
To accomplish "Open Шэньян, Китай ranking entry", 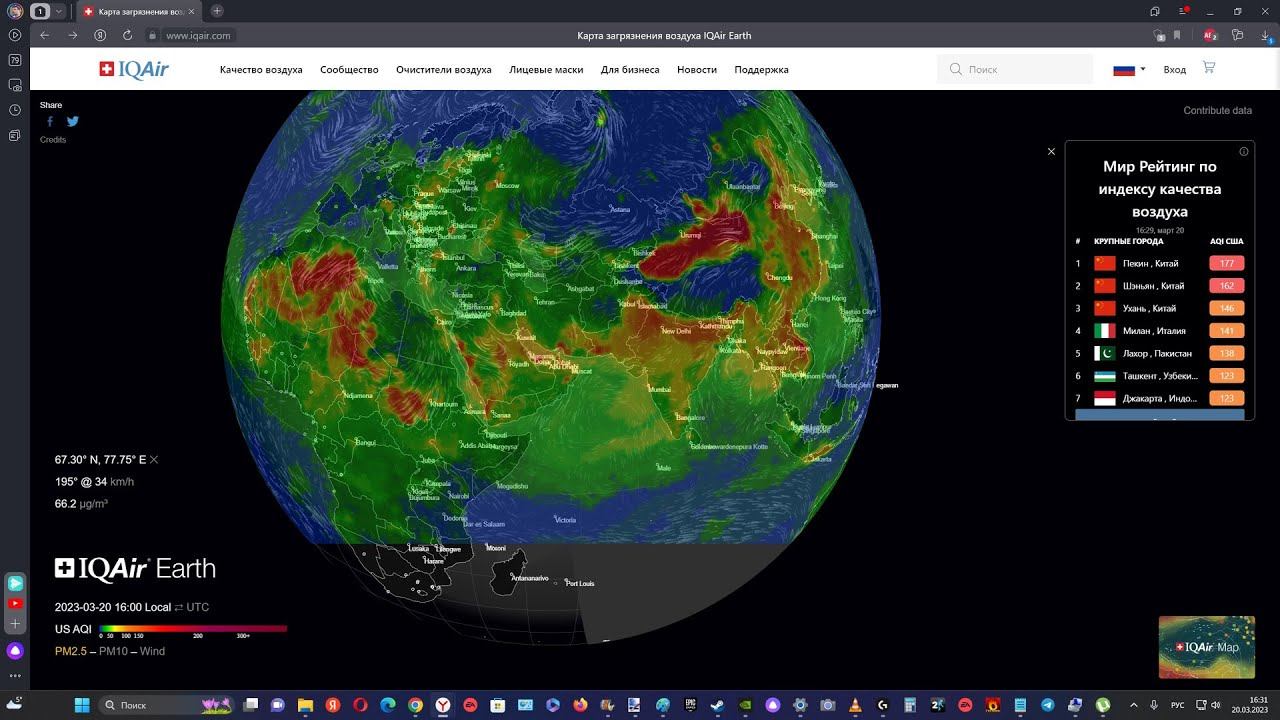I will point(1160,286).
